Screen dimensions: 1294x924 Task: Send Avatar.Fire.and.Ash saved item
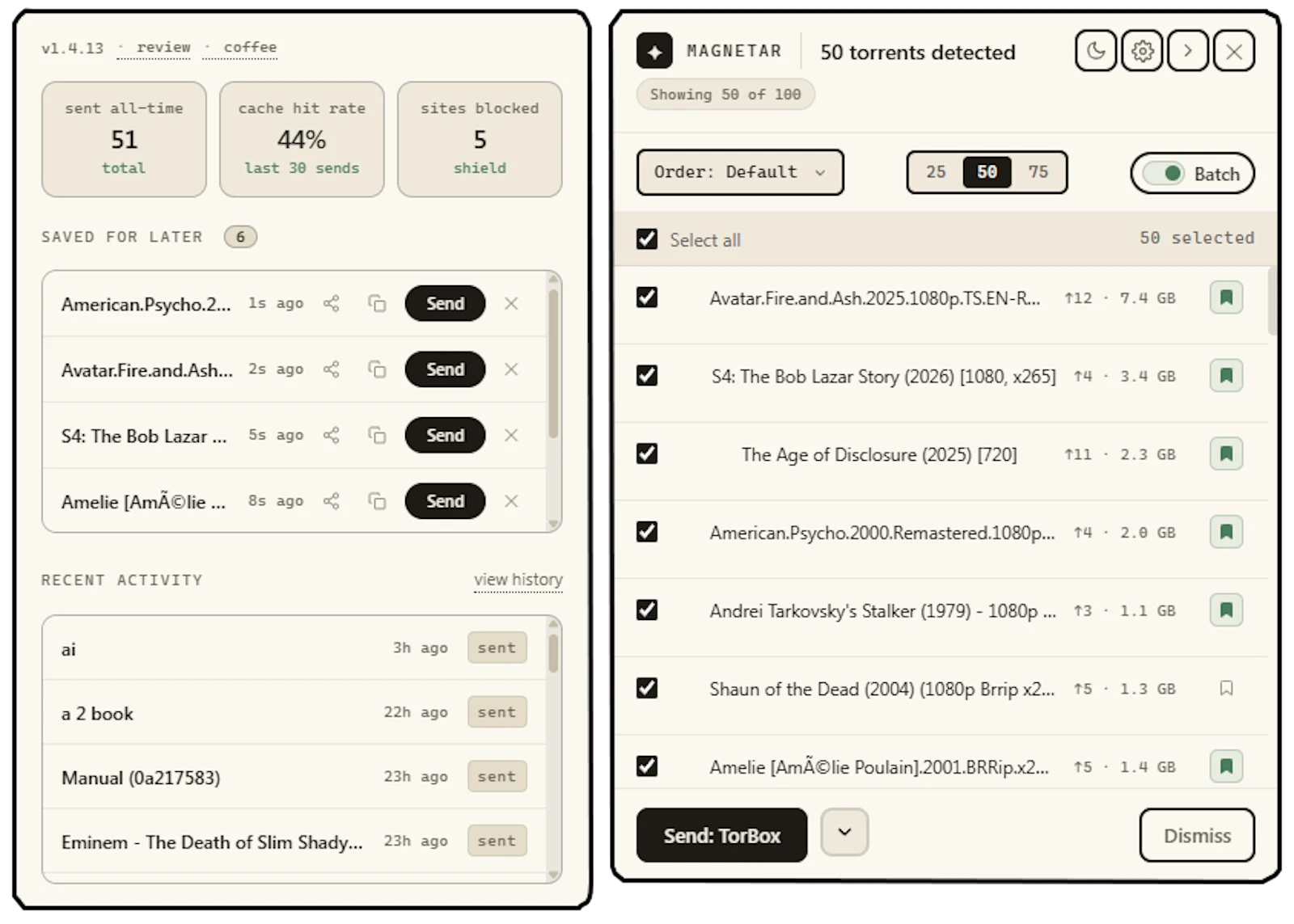446,369
